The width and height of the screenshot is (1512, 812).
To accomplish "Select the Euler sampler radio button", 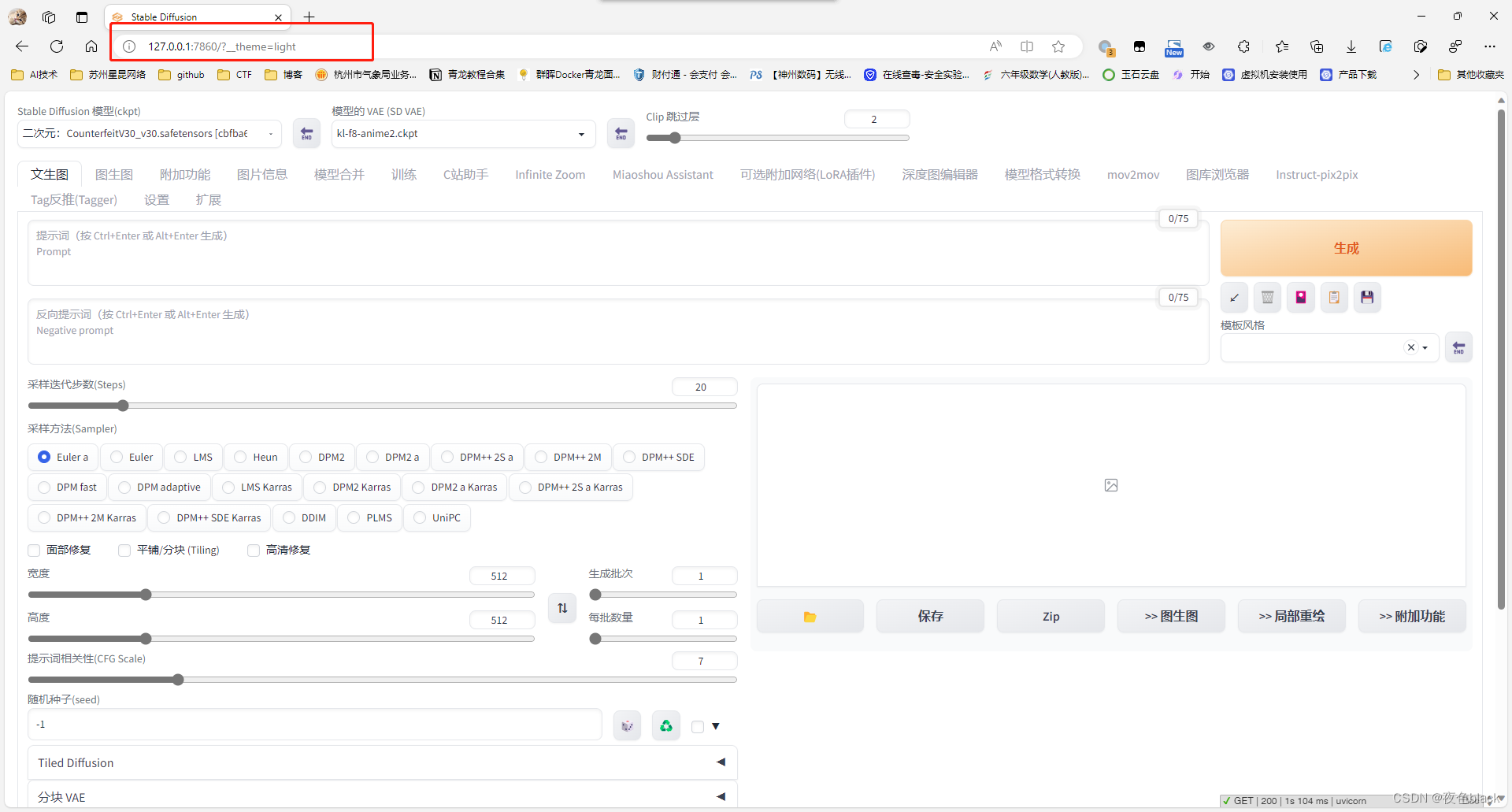I will coord(132,457).
